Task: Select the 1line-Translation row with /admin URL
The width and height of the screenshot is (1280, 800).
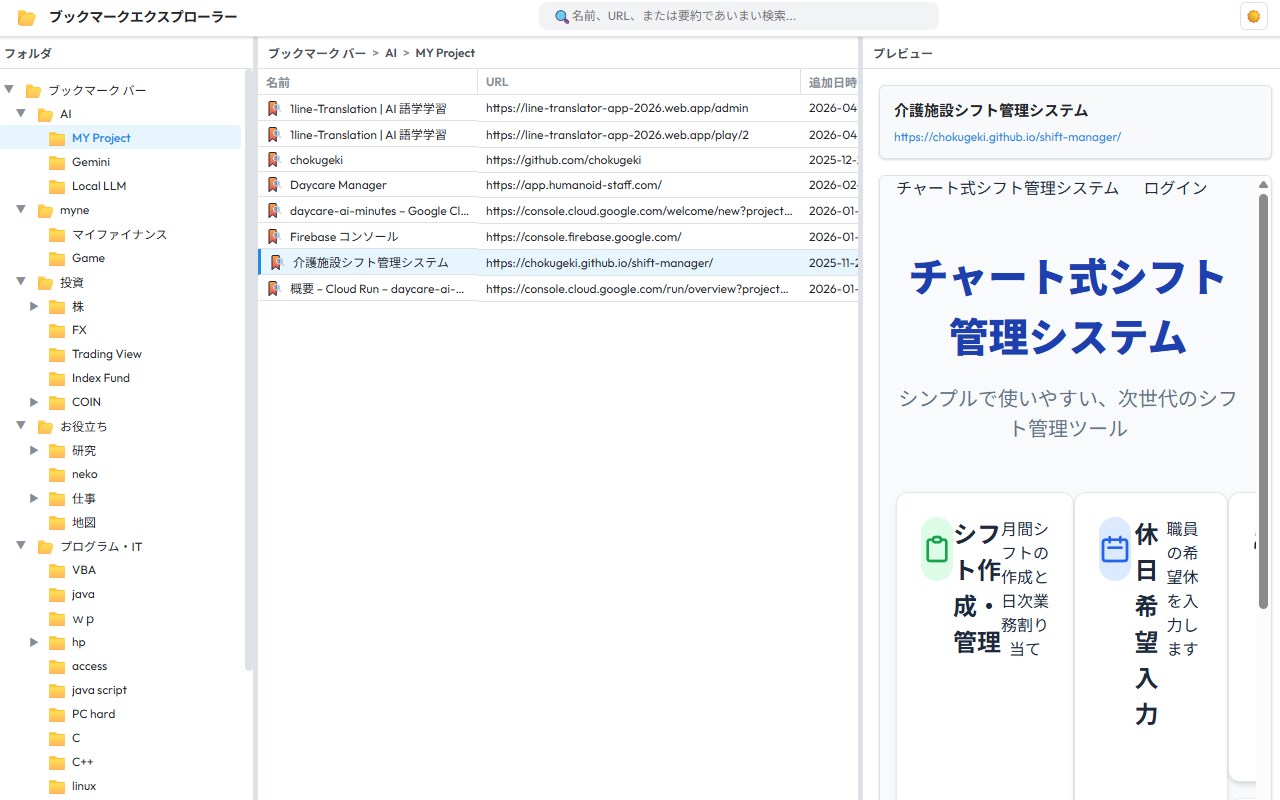Action: tap(558, 108)
